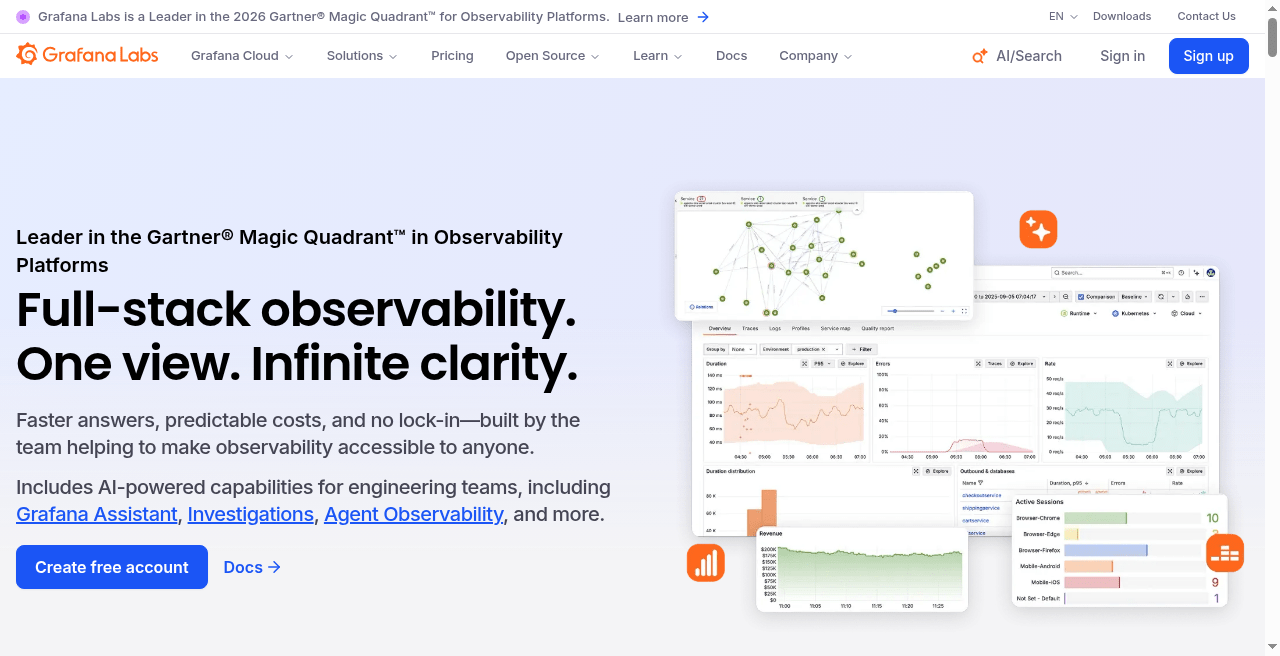Screen dimensions: 1280x656
Task: Click the minus zoom-out icon on service map
Action: 942,311
